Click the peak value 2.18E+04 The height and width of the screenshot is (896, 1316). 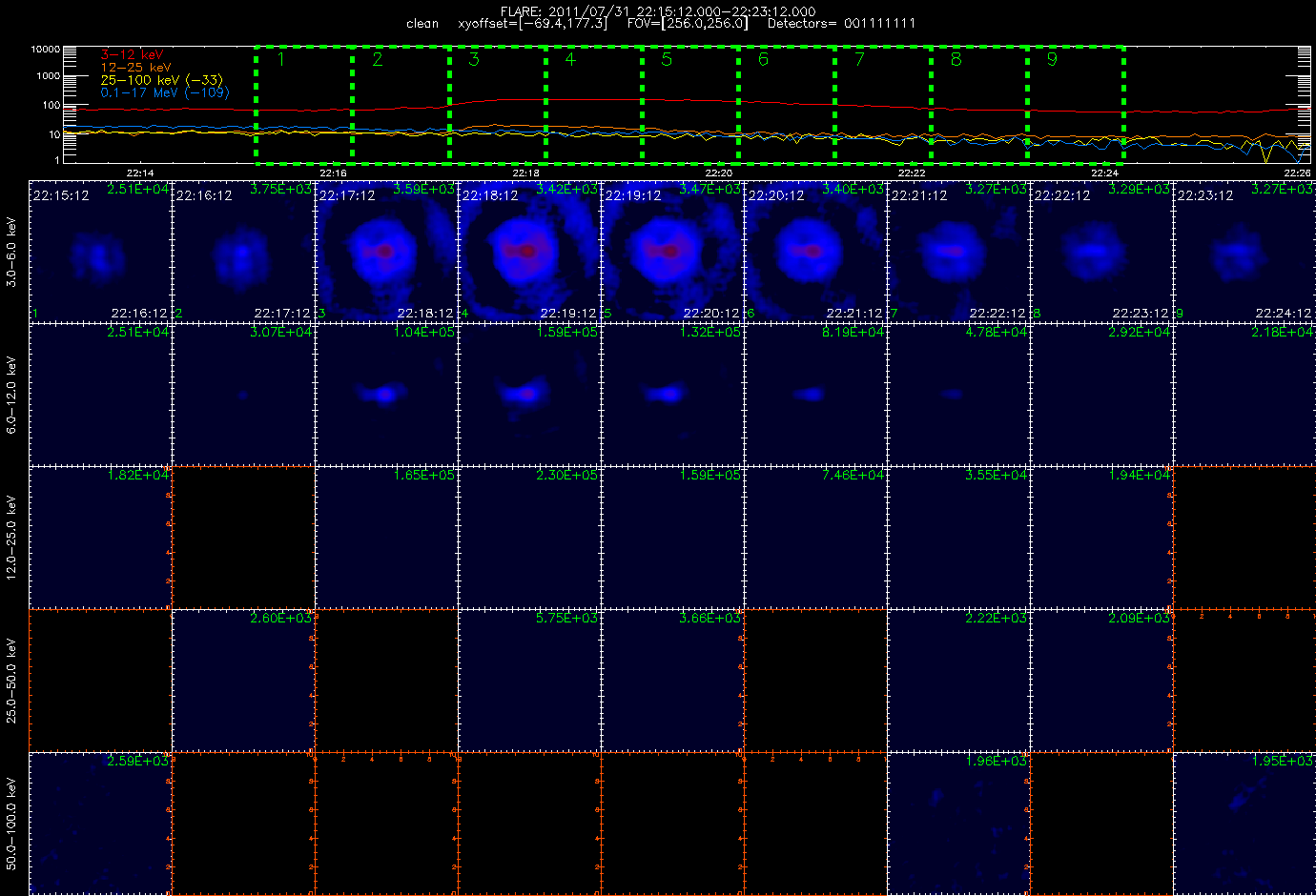coord(1282,333)
